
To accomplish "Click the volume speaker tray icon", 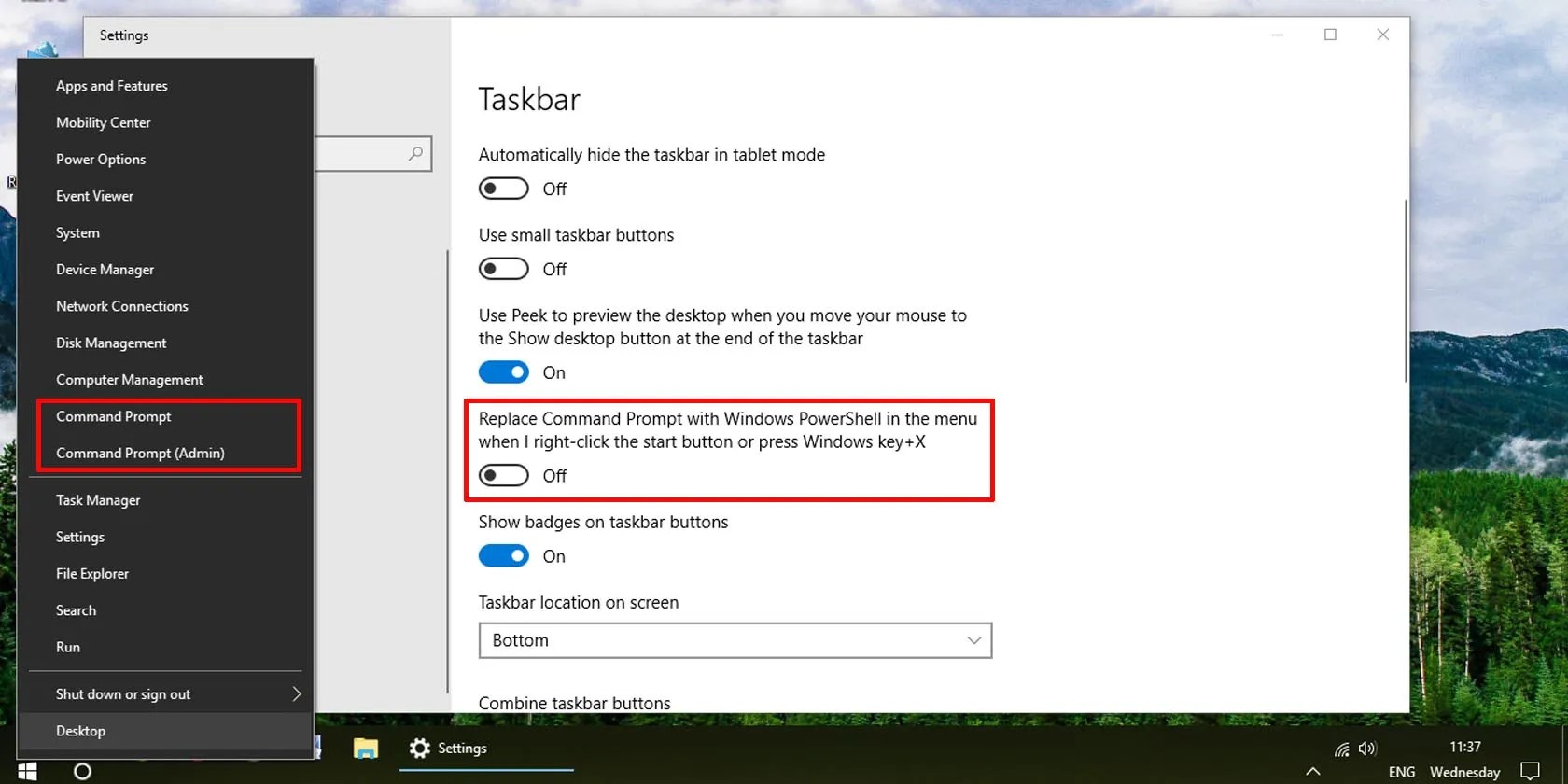I will pos(1367,749).
